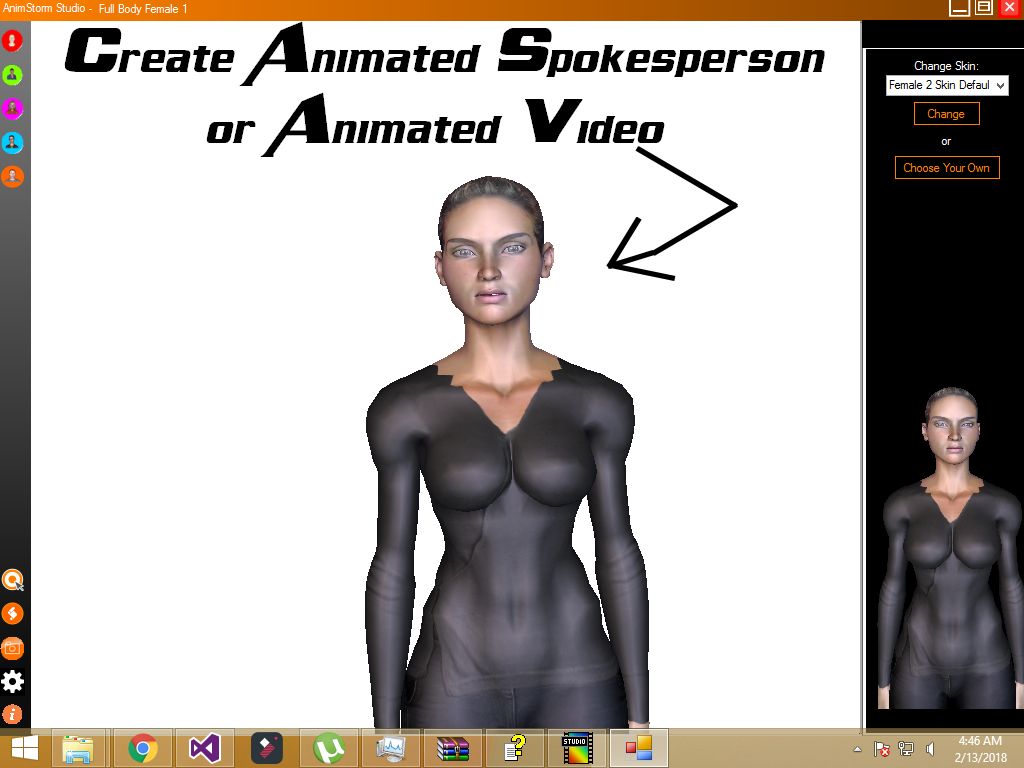Open the network tray icon
The image size is (1024, 768).
coord(906,749)
